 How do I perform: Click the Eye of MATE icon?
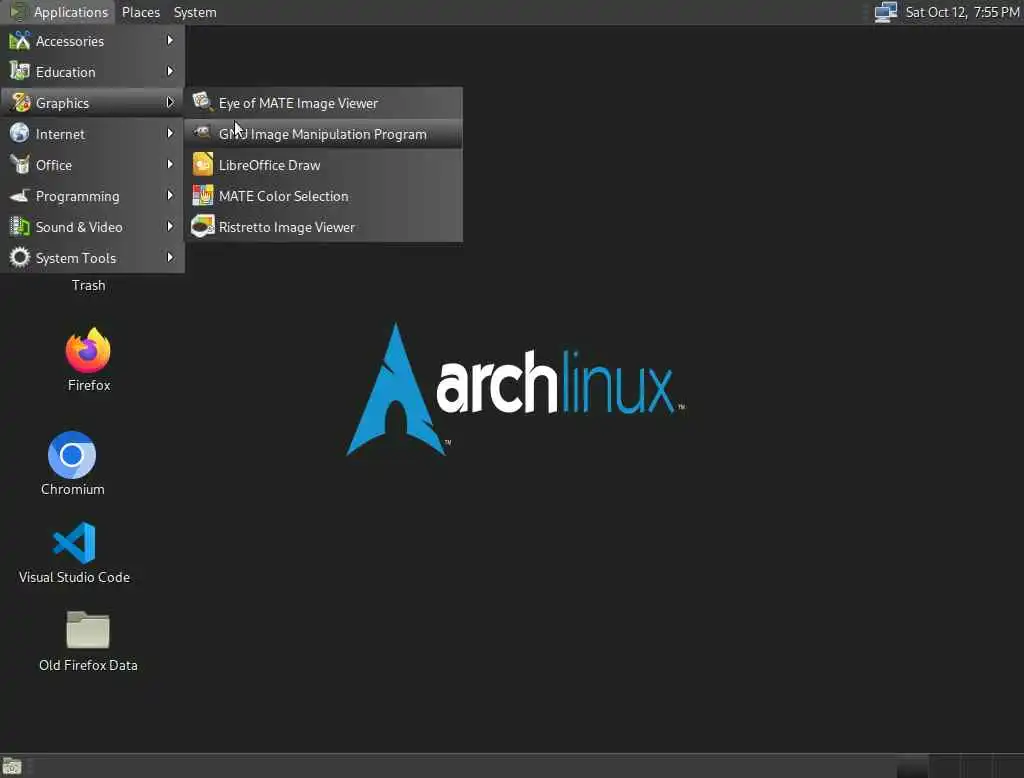click(202, 102)
